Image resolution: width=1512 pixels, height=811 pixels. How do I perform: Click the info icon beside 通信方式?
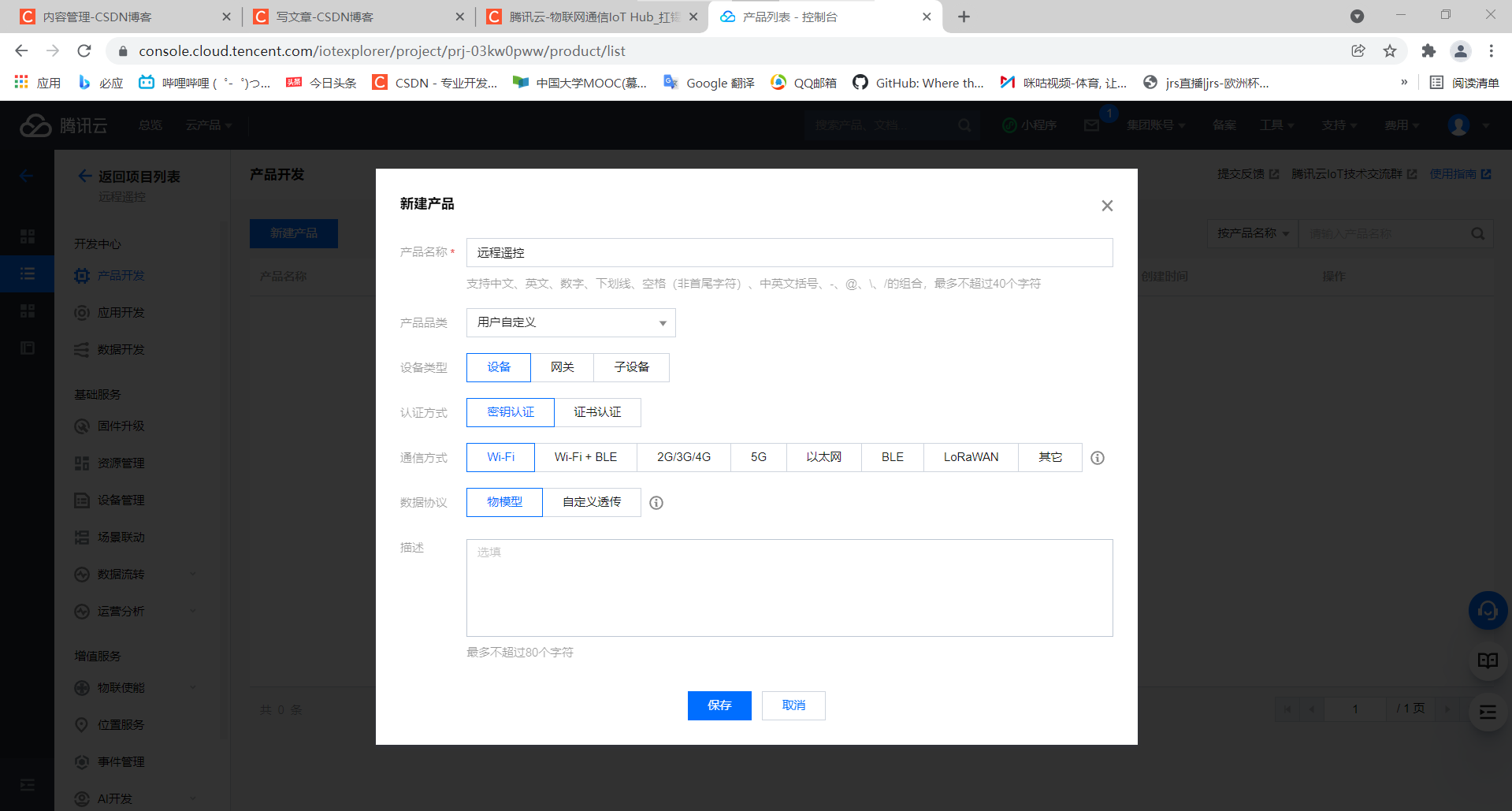[1098, 457]
